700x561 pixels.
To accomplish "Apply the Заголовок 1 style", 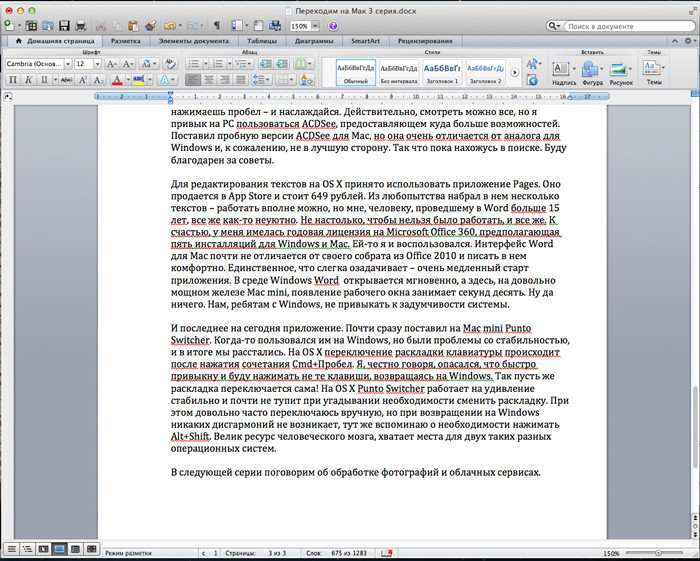I will tap(442, 71).
